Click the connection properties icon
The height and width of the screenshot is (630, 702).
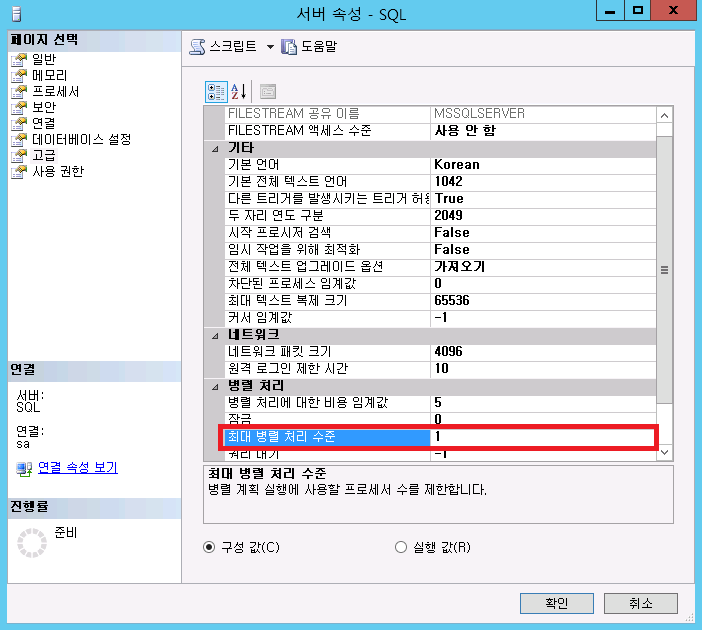click(24, 468)
